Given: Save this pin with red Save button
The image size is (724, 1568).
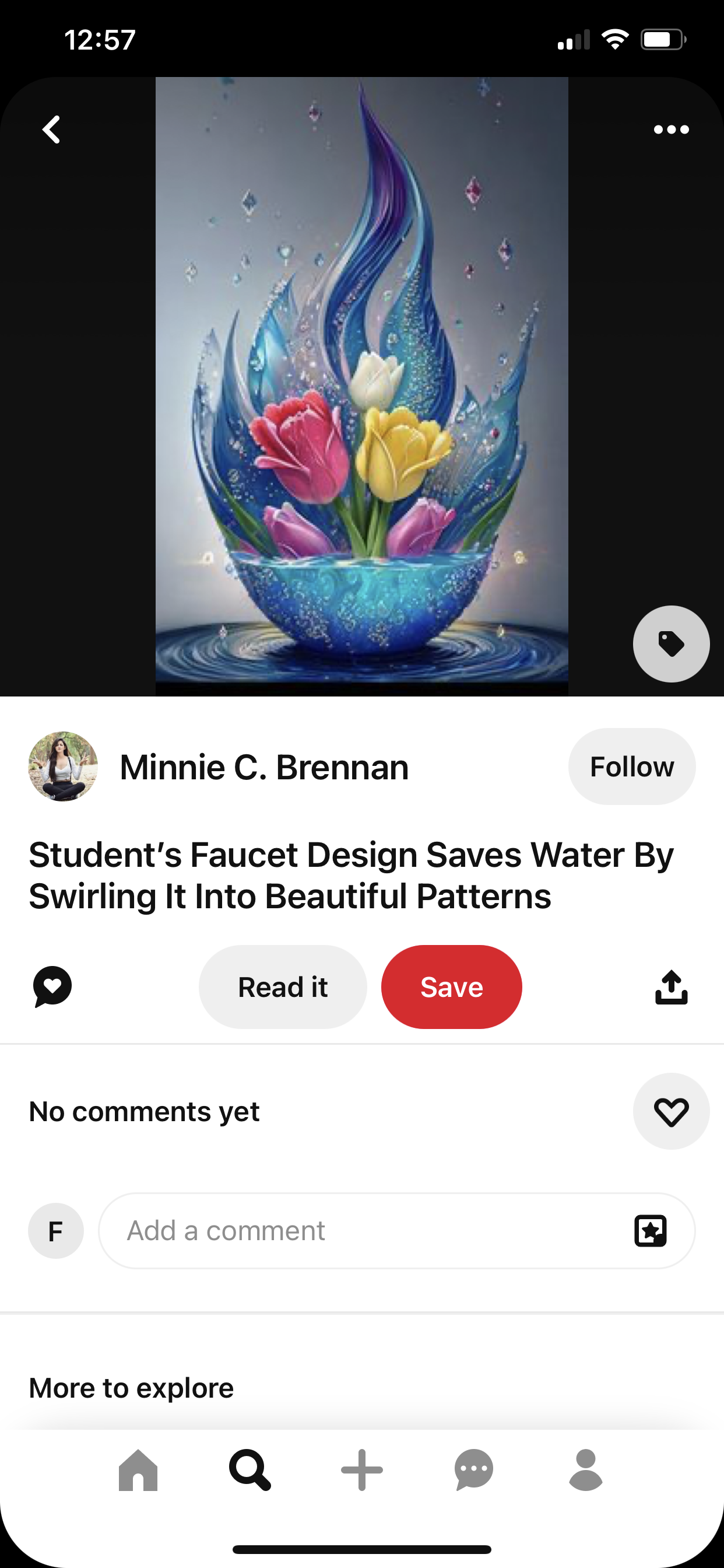Looking at the screenshot, I should [x=451, y=986].
